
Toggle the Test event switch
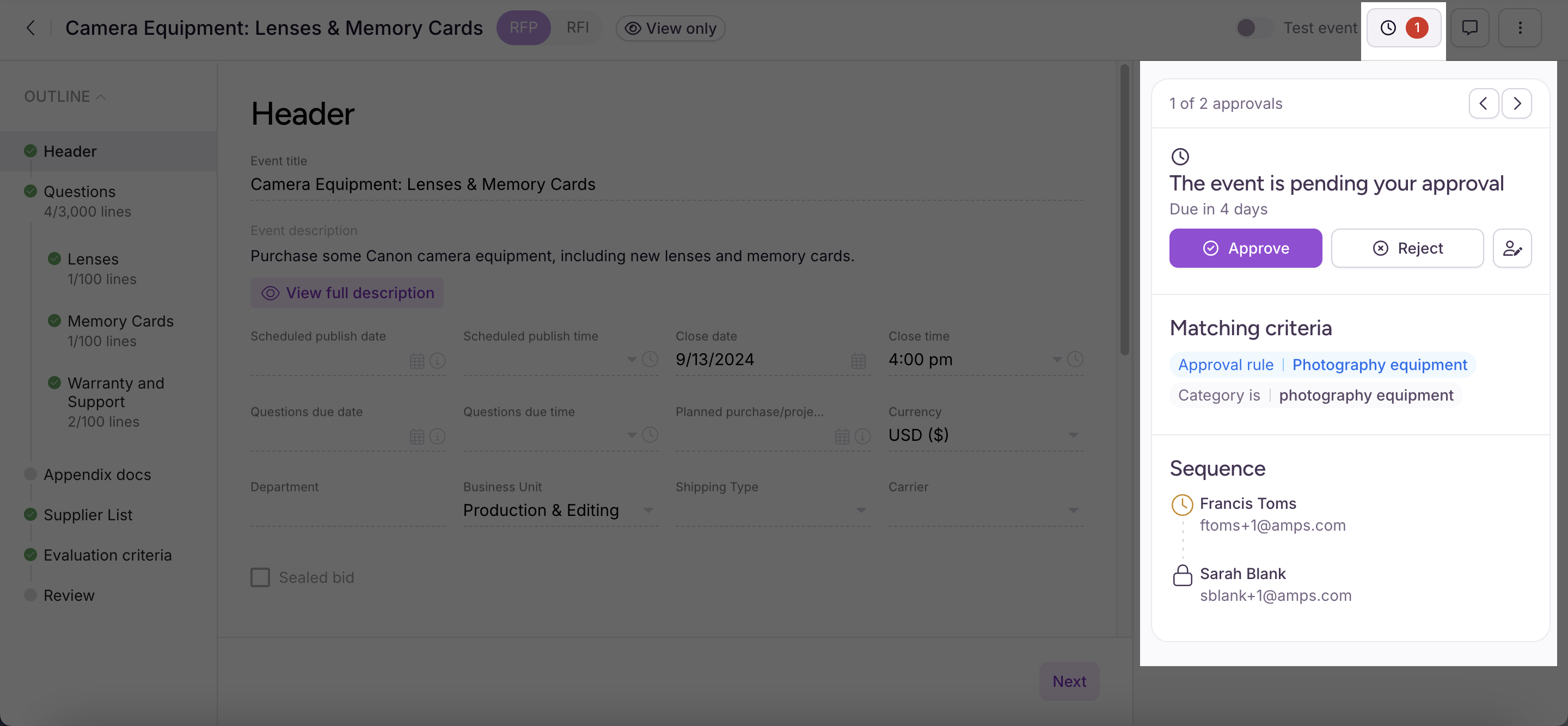coord(1253,28)
